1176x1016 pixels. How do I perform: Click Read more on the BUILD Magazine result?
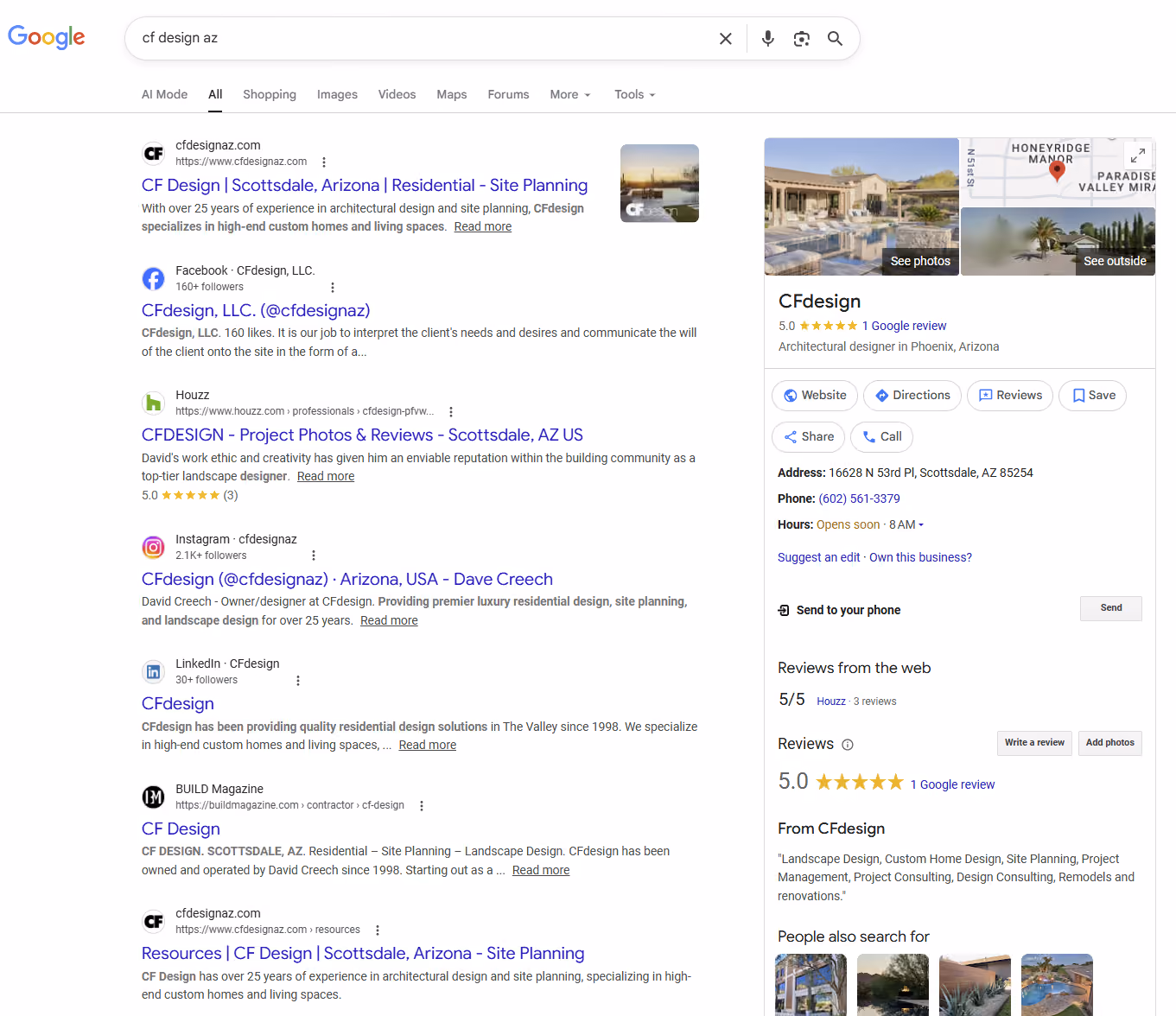[x=541, y=871]
